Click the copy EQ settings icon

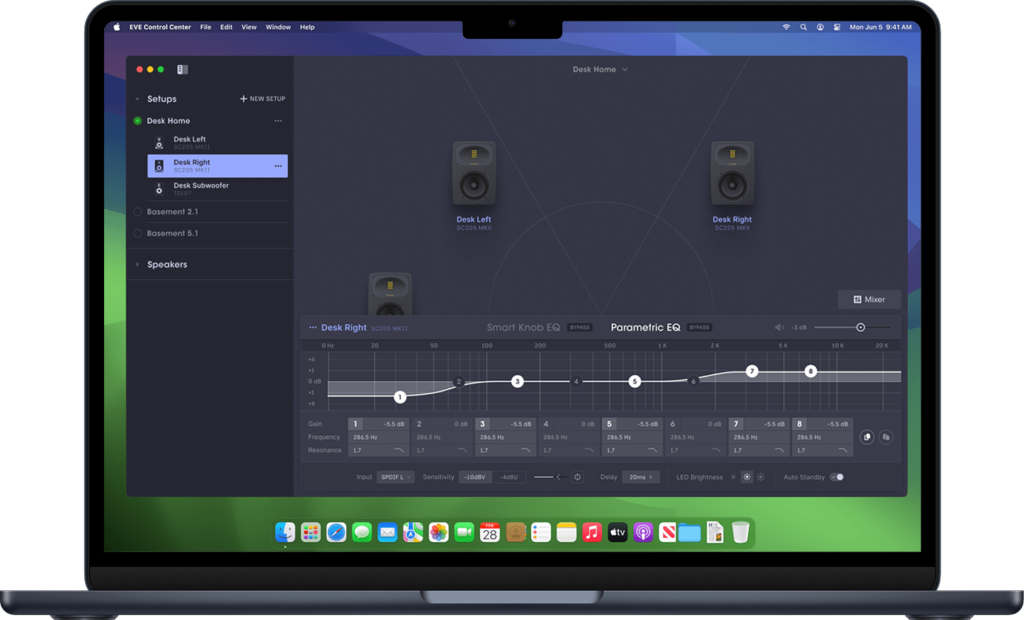coord(867,437)
